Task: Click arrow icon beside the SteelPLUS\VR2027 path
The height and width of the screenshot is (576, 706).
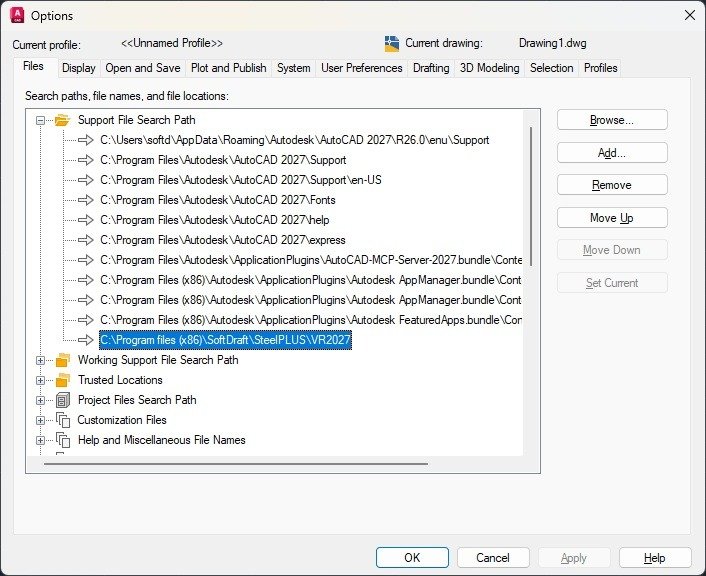Action: 86,340
